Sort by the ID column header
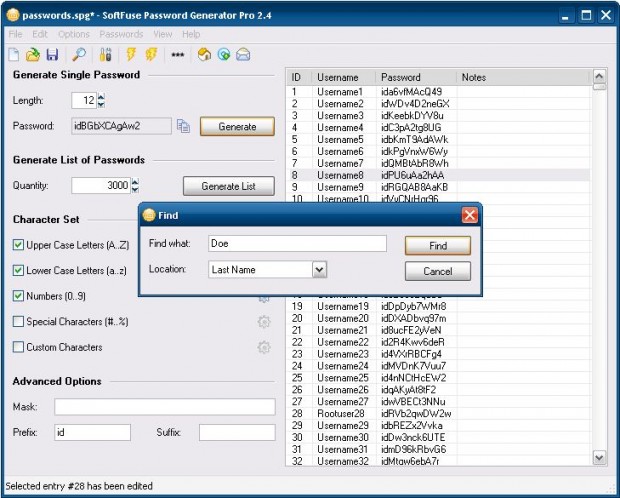 click(300, 78)
